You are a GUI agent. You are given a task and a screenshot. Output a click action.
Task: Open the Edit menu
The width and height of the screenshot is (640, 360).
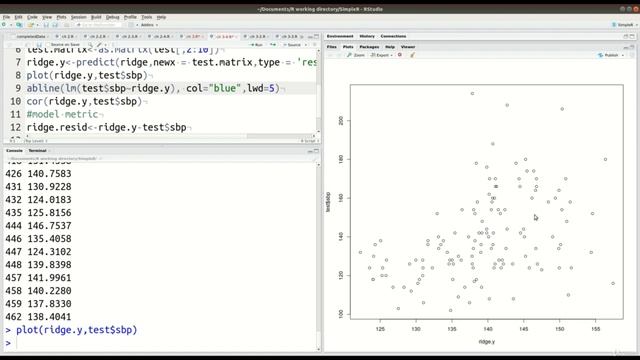pos(18,17)
